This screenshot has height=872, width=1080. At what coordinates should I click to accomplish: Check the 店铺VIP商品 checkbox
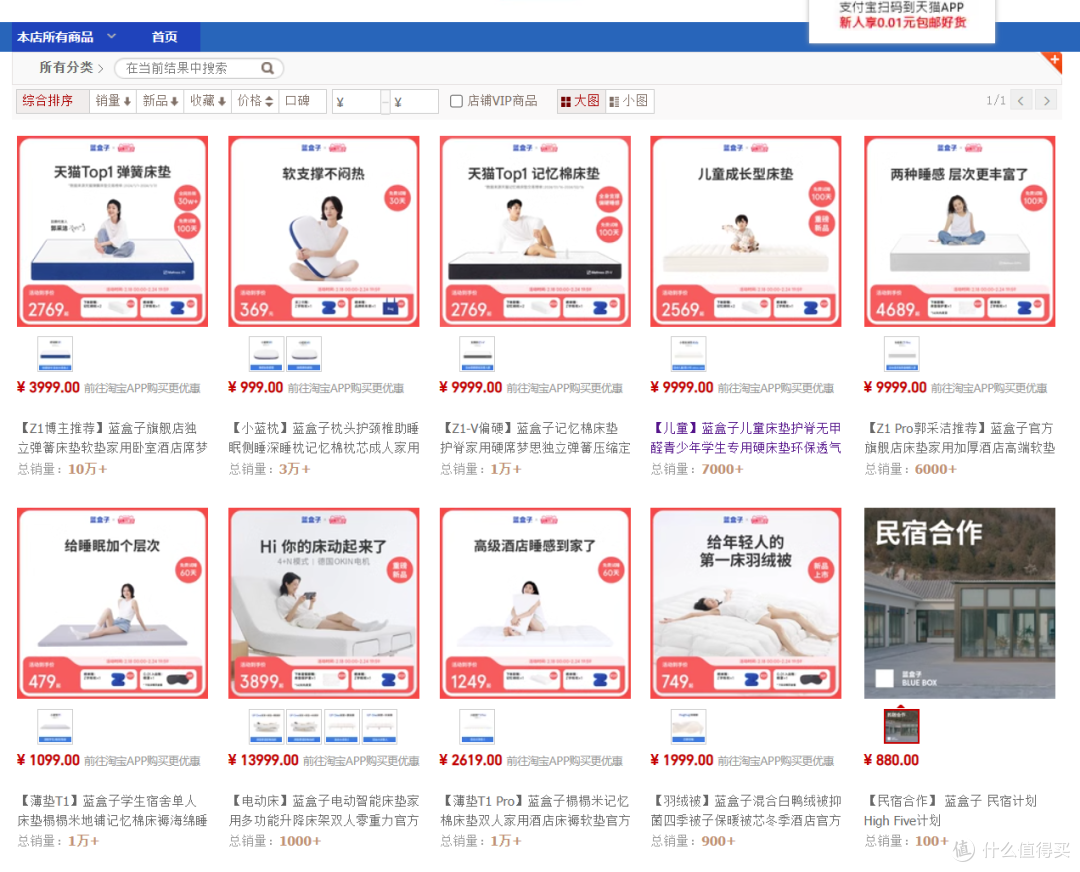(456, 101)
